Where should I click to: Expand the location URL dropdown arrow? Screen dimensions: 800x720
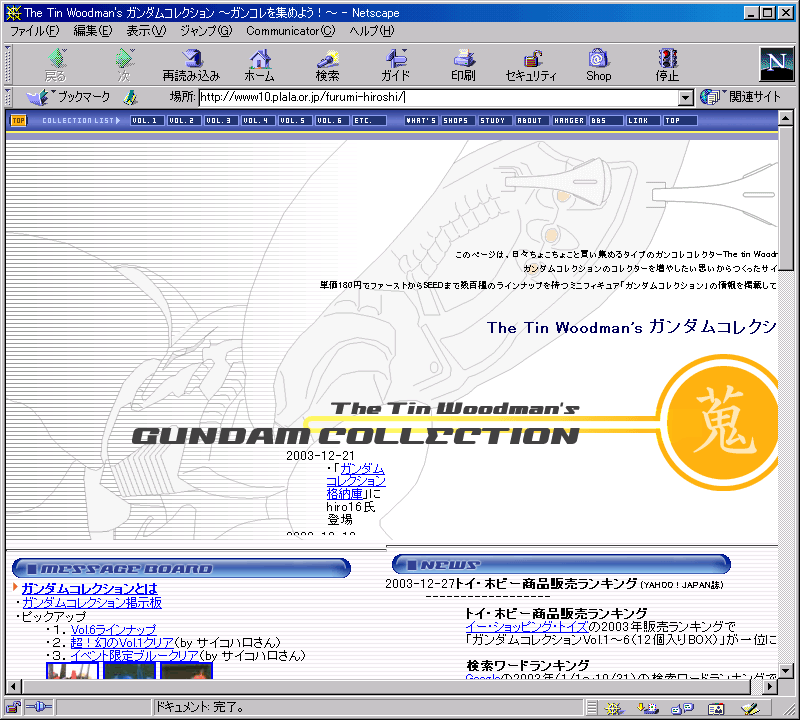point(686,97)
